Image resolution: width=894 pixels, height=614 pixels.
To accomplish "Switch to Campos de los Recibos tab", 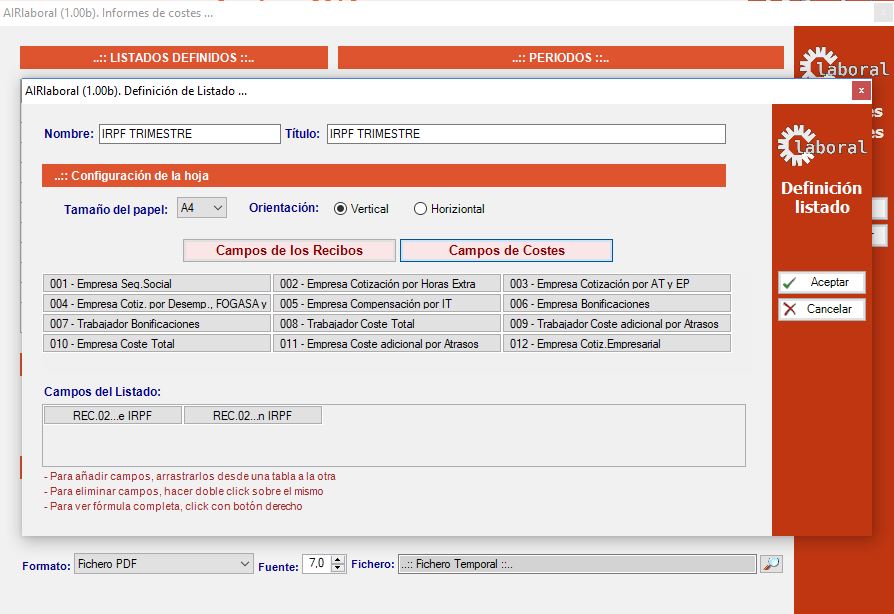I will click(x=290, y=250).
